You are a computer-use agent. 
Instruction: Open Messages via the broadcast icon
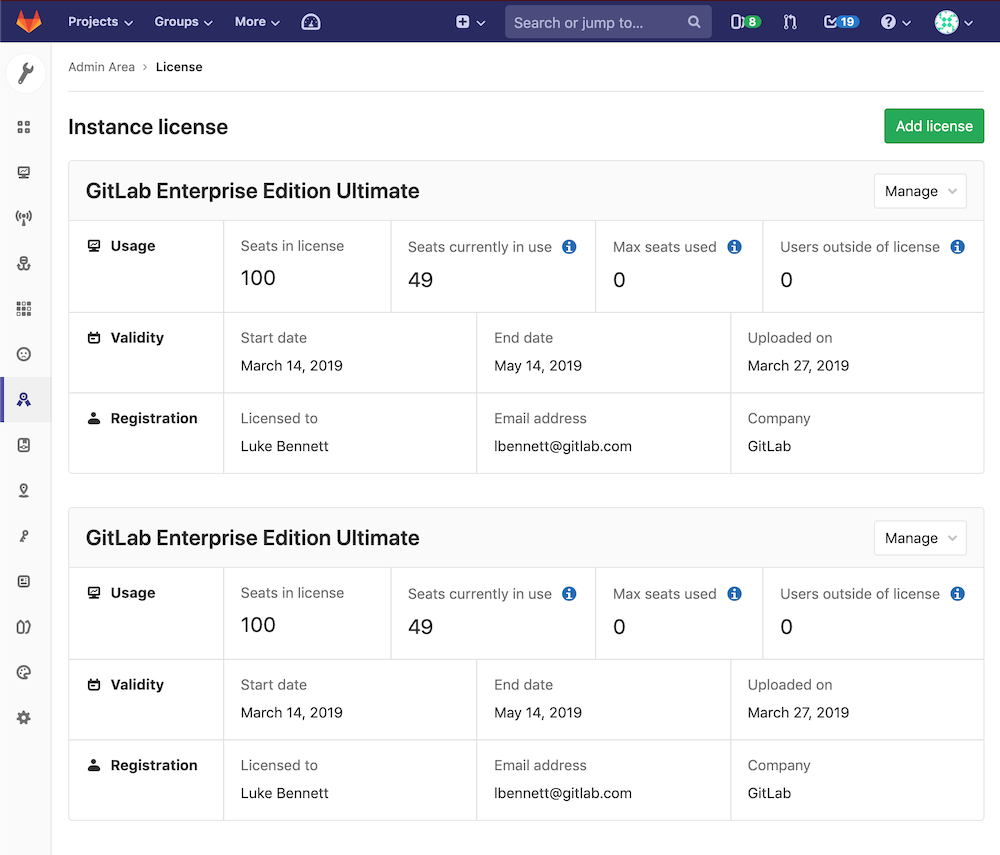click(x=24, y=218)
